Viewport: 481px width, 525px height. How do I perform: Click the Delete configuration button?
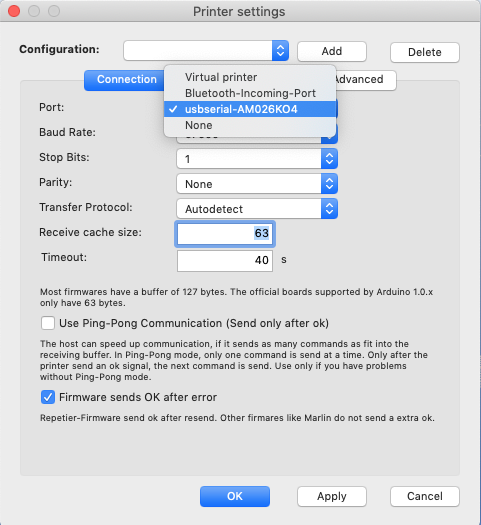424,52
